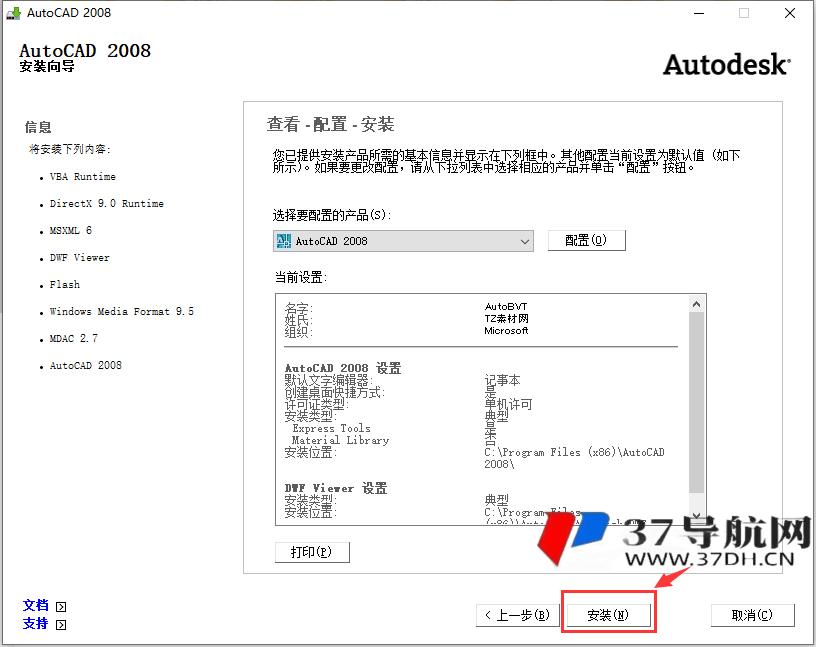816x647 pixels.
Task: Open the 支持 support link
Action: [x=36, y=624]
